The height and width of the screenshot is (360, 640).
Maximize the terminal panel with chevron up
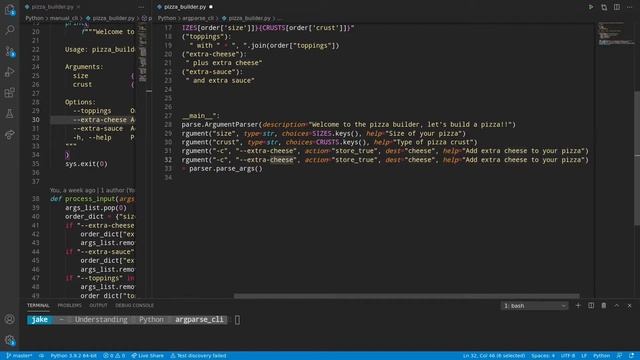(x=617, y=305)
